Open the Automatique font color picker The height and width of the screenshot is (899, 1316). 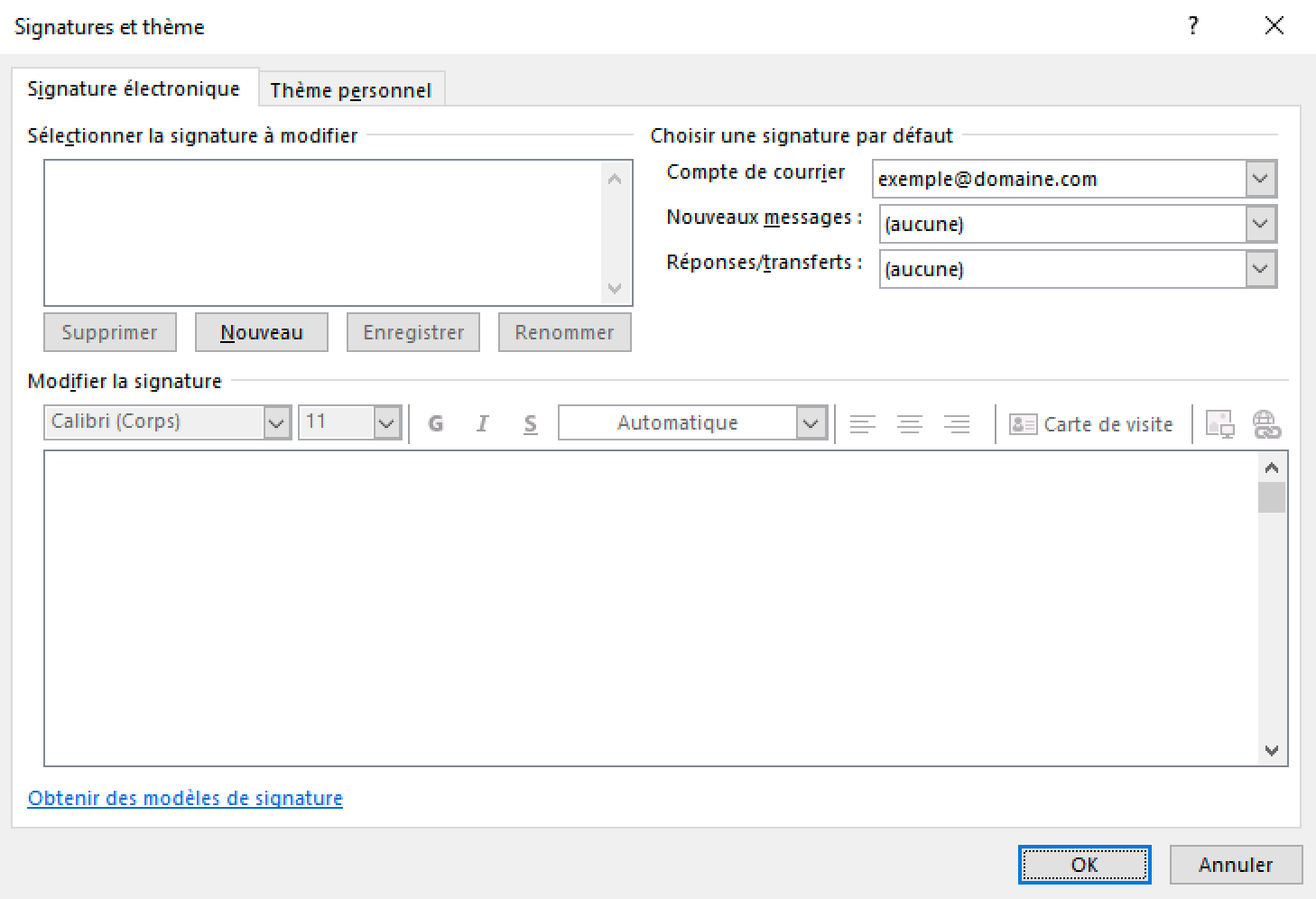(810, 422)
